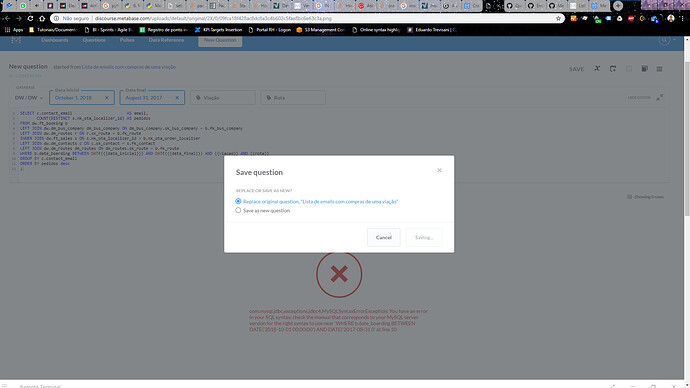
Task: Open the Chrome three-dot menu
Action: pos(683,18)
